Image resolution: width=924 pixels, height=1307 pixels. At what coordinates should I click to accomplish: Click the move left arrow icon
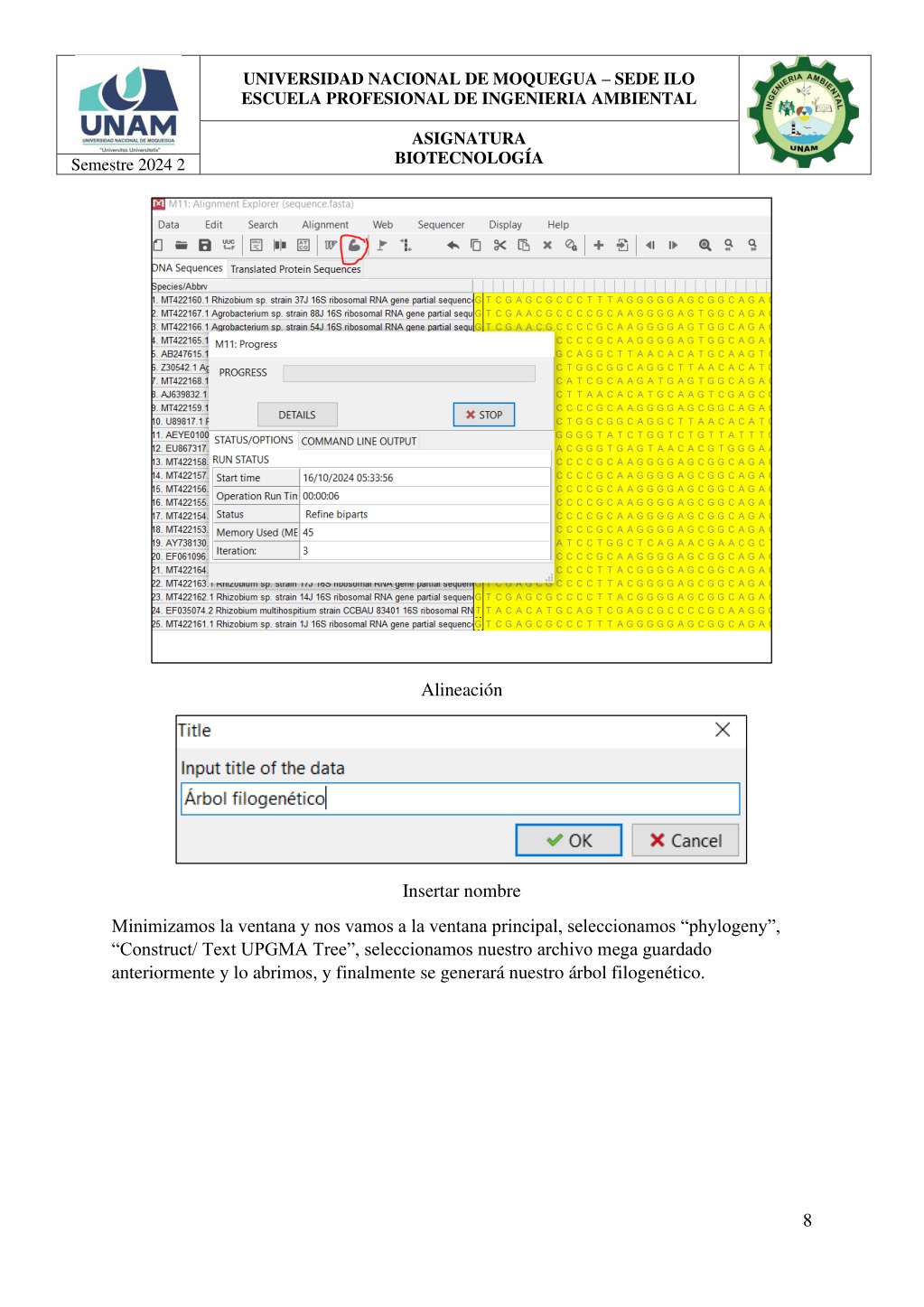(649, 245)
